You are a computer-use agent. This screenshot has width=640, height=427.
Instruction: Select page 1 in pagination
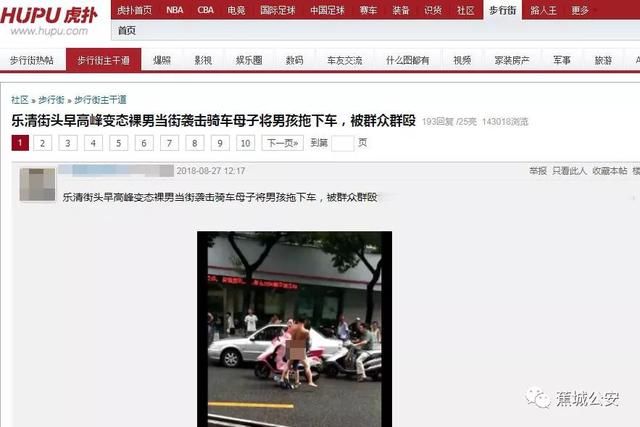point(20,143)
